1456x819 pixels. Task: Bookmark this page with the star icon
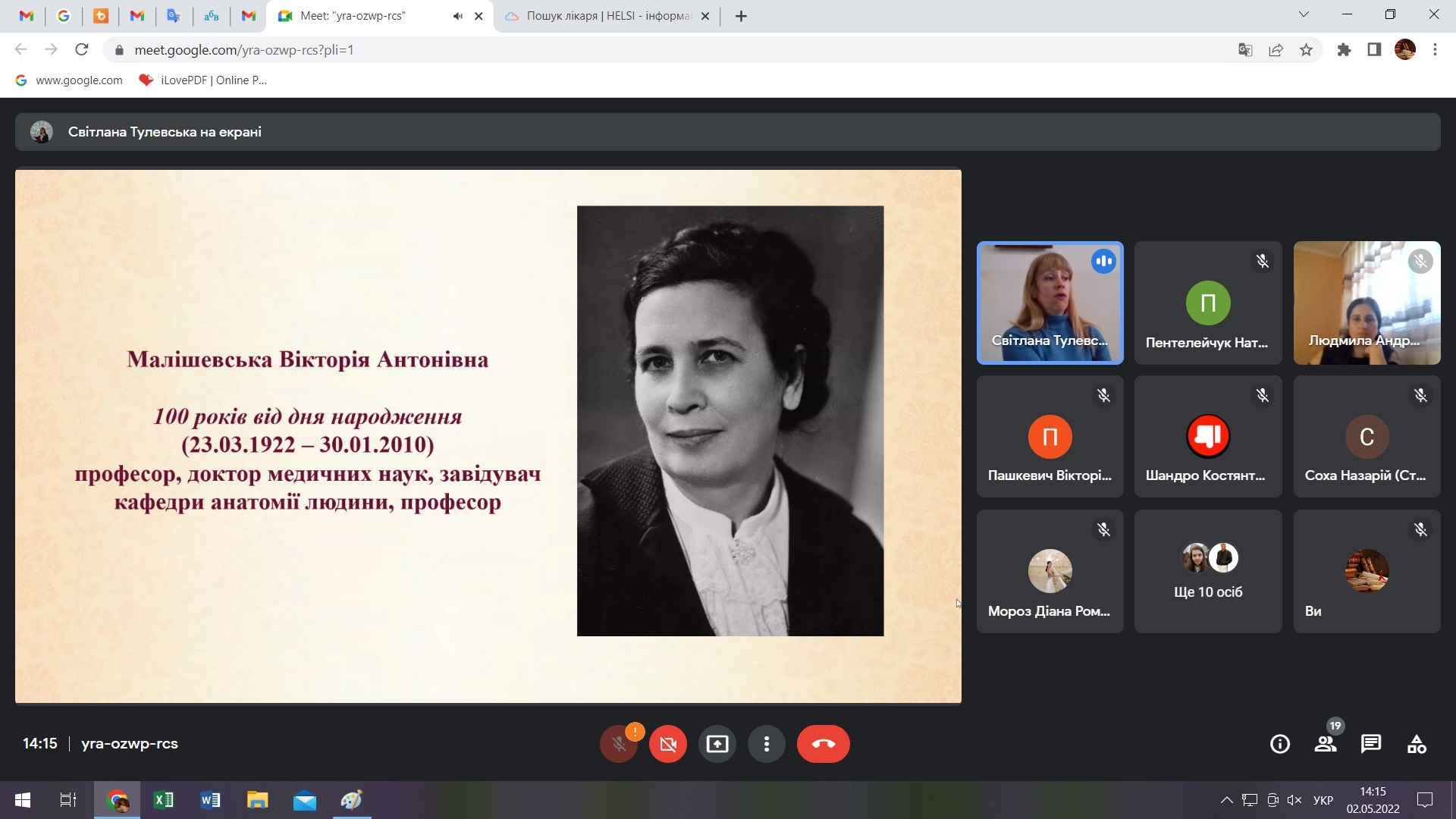tap(1306, 50)
